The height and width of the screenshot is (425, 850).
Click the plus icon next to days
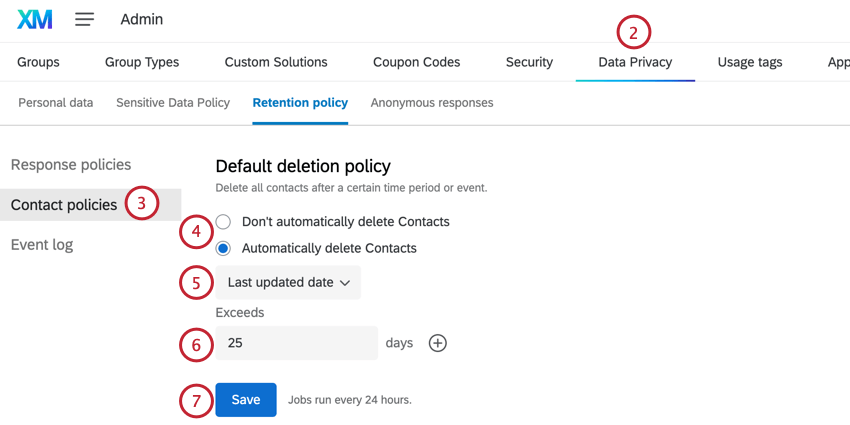[438, 343]
